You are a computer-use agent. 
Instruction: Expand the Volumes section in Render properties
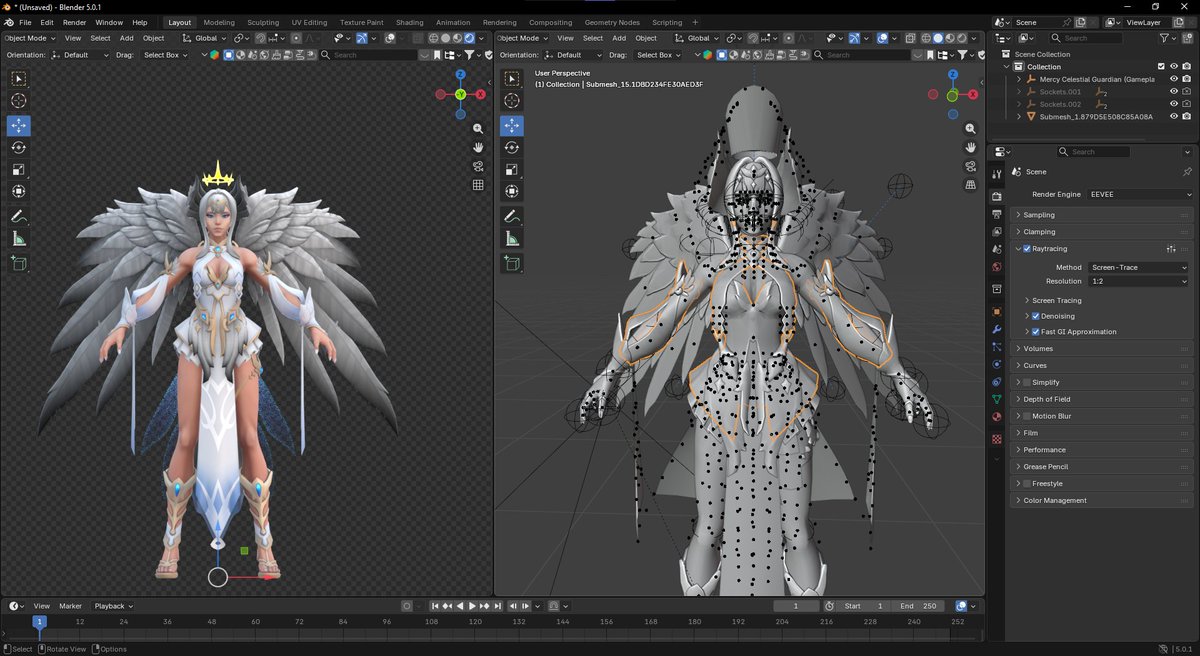point(1040,348)
